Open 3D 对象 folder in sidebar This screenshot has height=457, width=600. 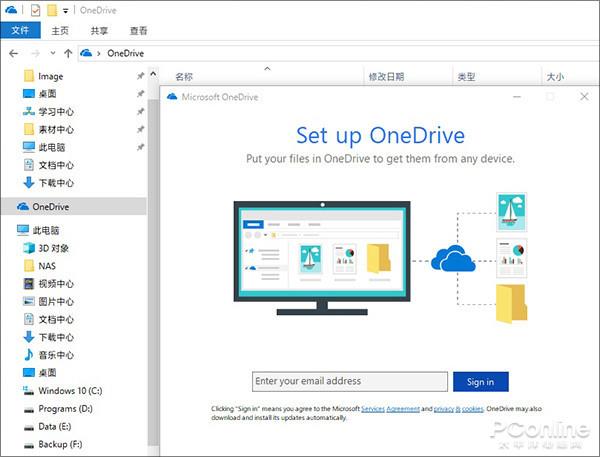pos(55,248)
